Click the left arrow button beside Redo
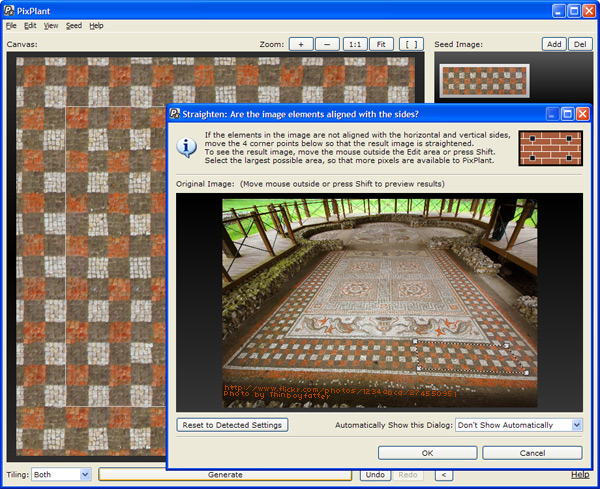 (x=444, y=475)
